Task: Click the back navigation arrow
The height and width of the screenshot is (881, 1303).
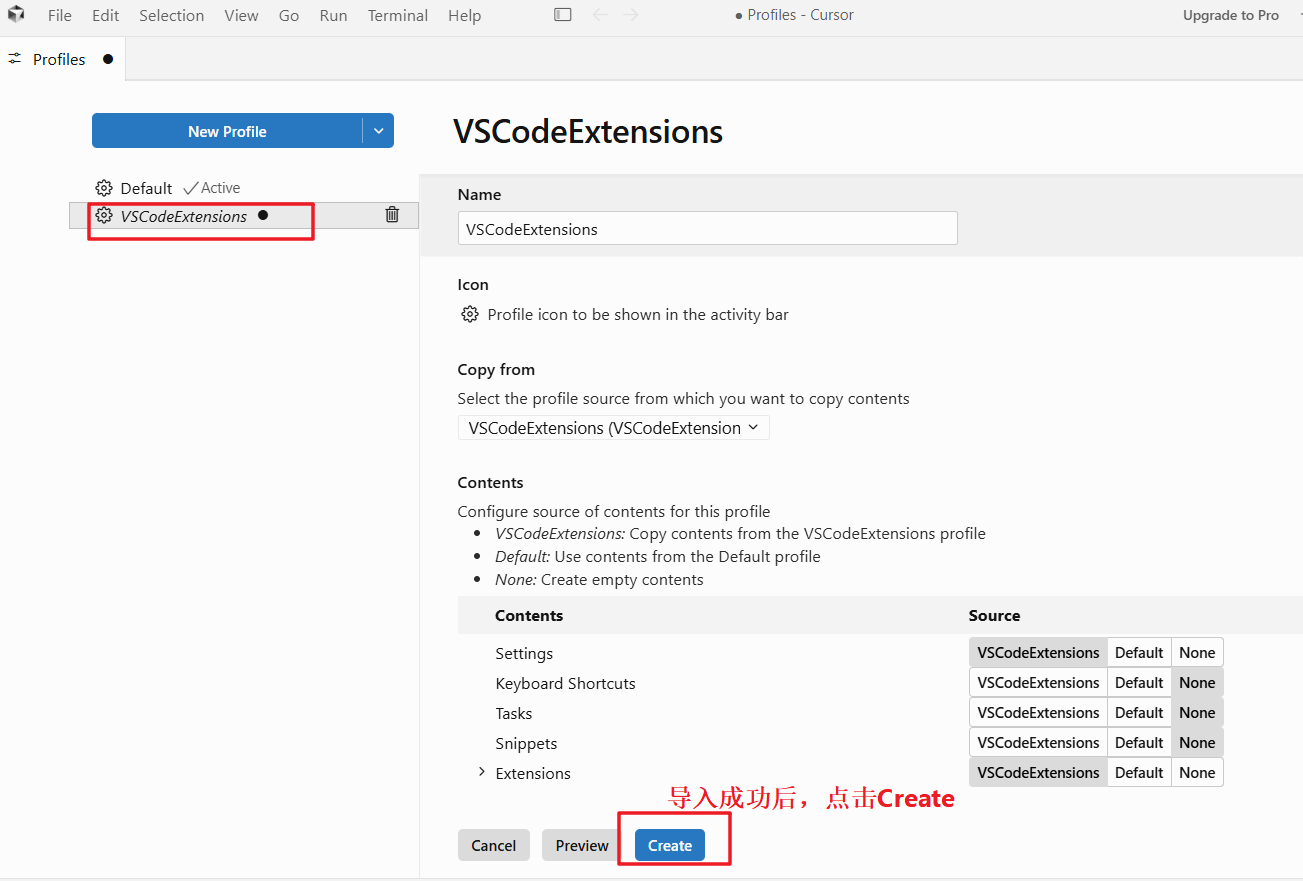Action: (600, 15)
